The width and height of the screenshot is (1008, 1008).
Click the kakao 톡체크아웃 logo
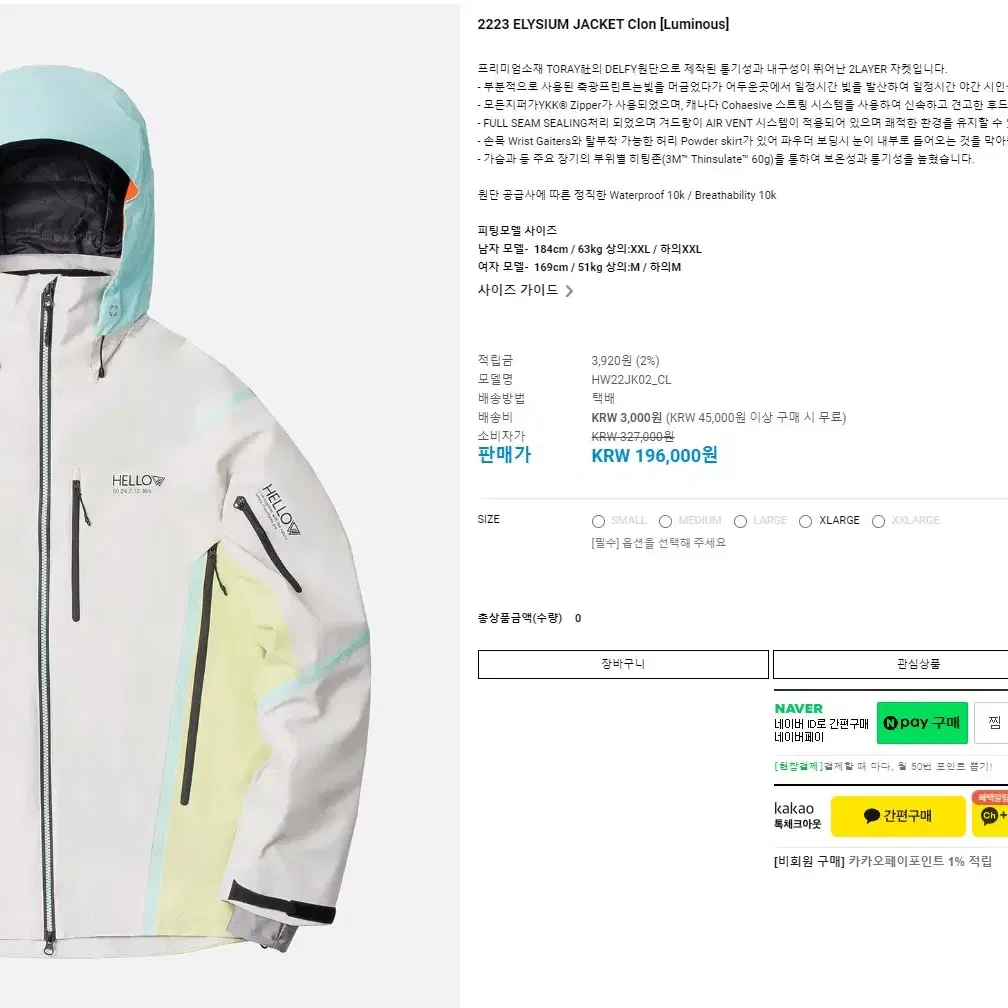tap(797, 815)
